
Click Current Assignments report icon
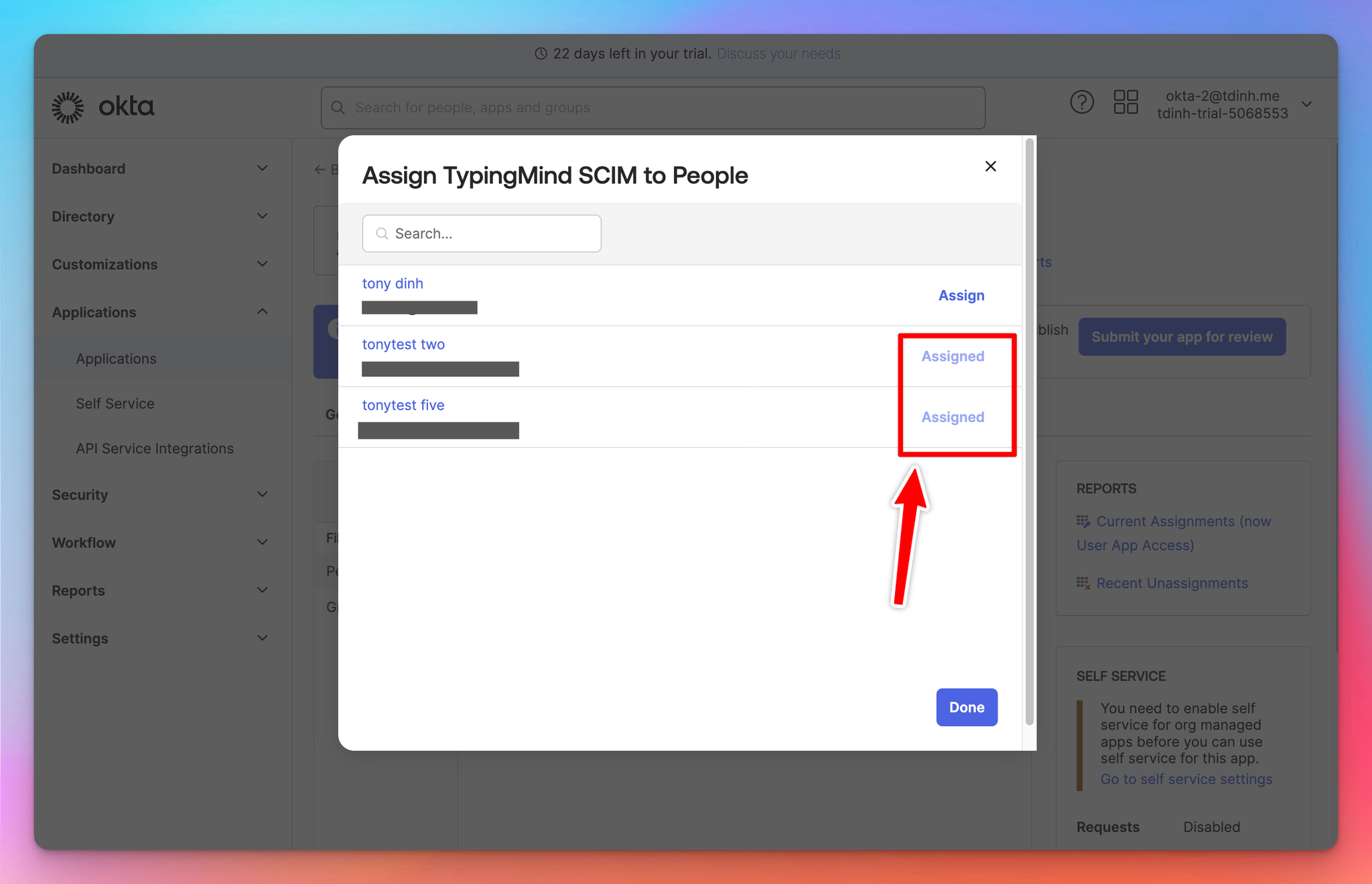[1083, 522]
